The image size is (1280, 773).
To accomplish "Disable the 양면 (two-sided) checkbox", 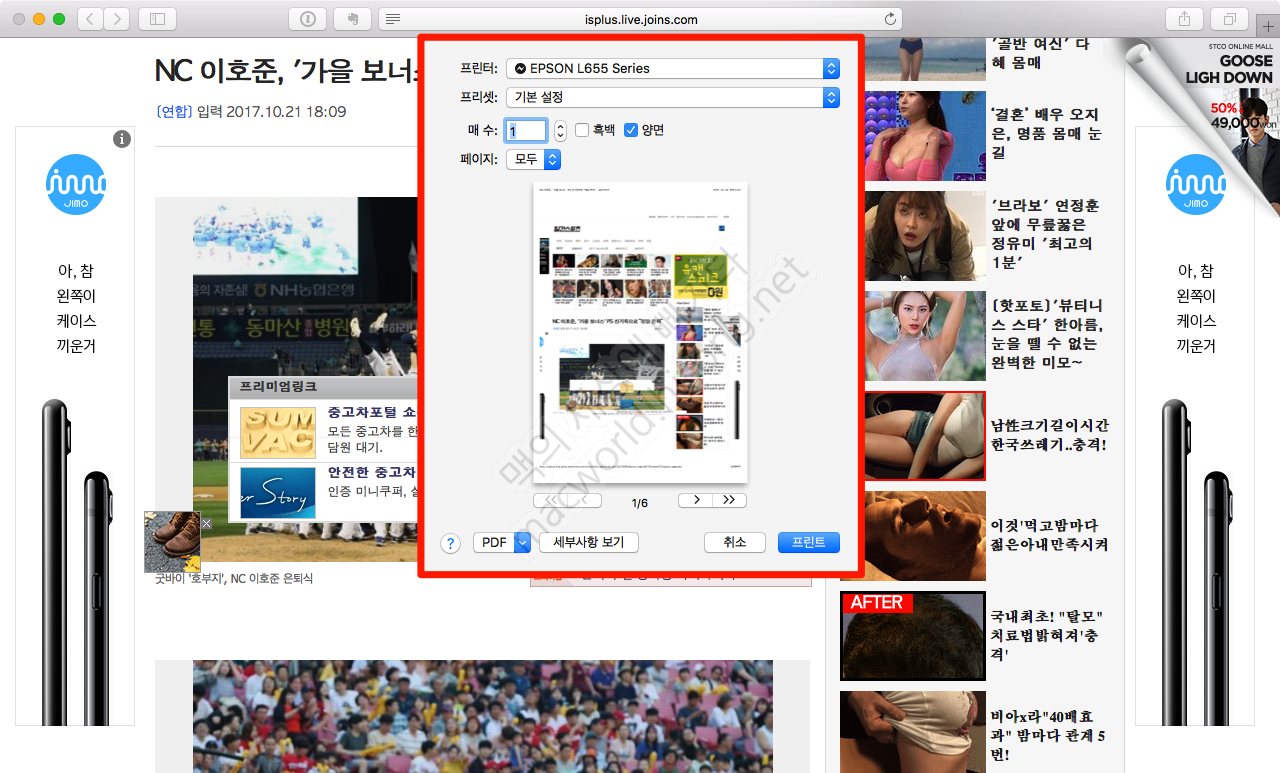I will click(629, 129).
